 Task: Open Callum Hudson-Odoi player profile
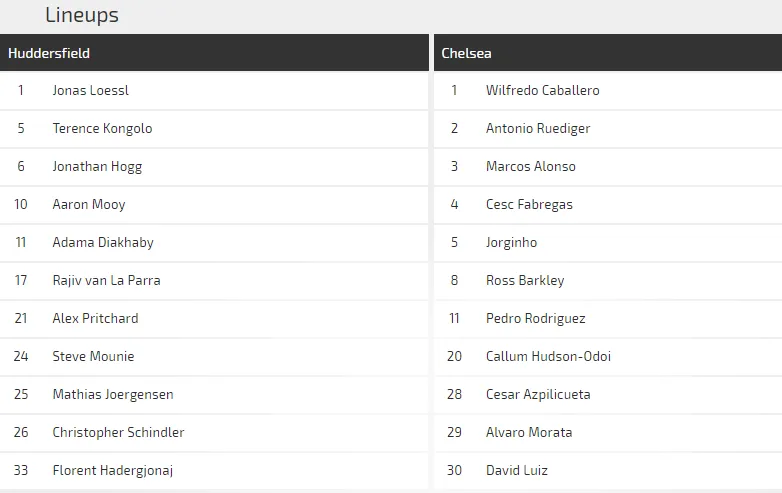tap(548, 356)
